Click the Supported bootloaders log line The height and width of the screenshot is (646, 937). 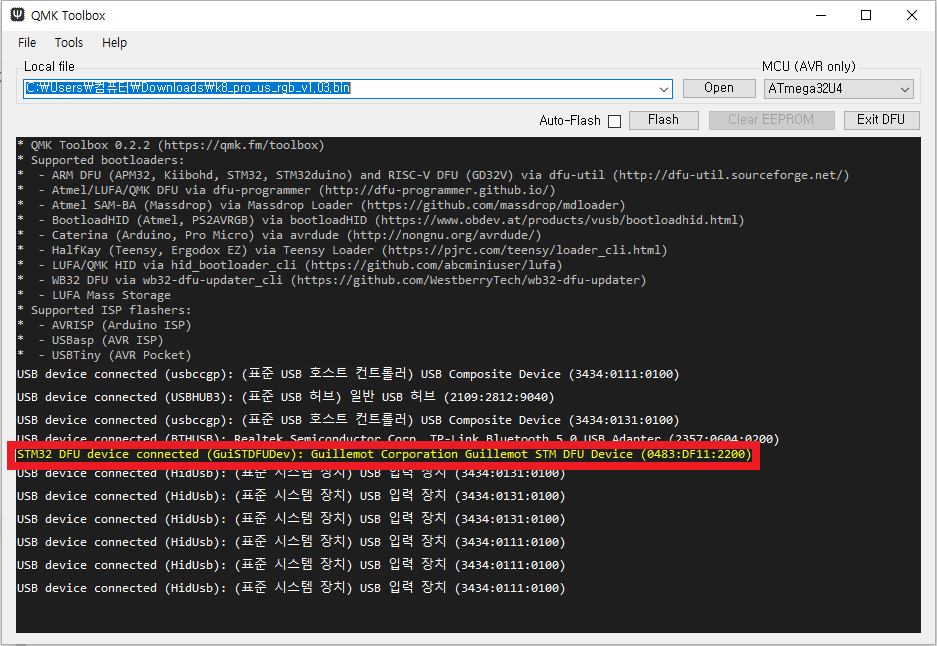tap(101, 160)
